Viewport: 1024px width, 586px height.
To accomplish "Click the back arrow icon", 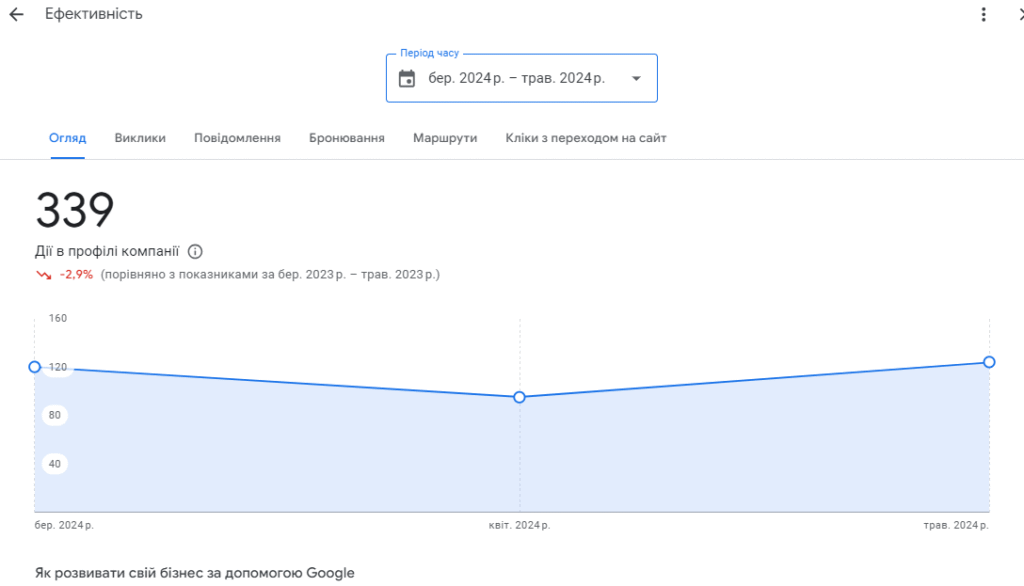I will (x=16, y=14).
